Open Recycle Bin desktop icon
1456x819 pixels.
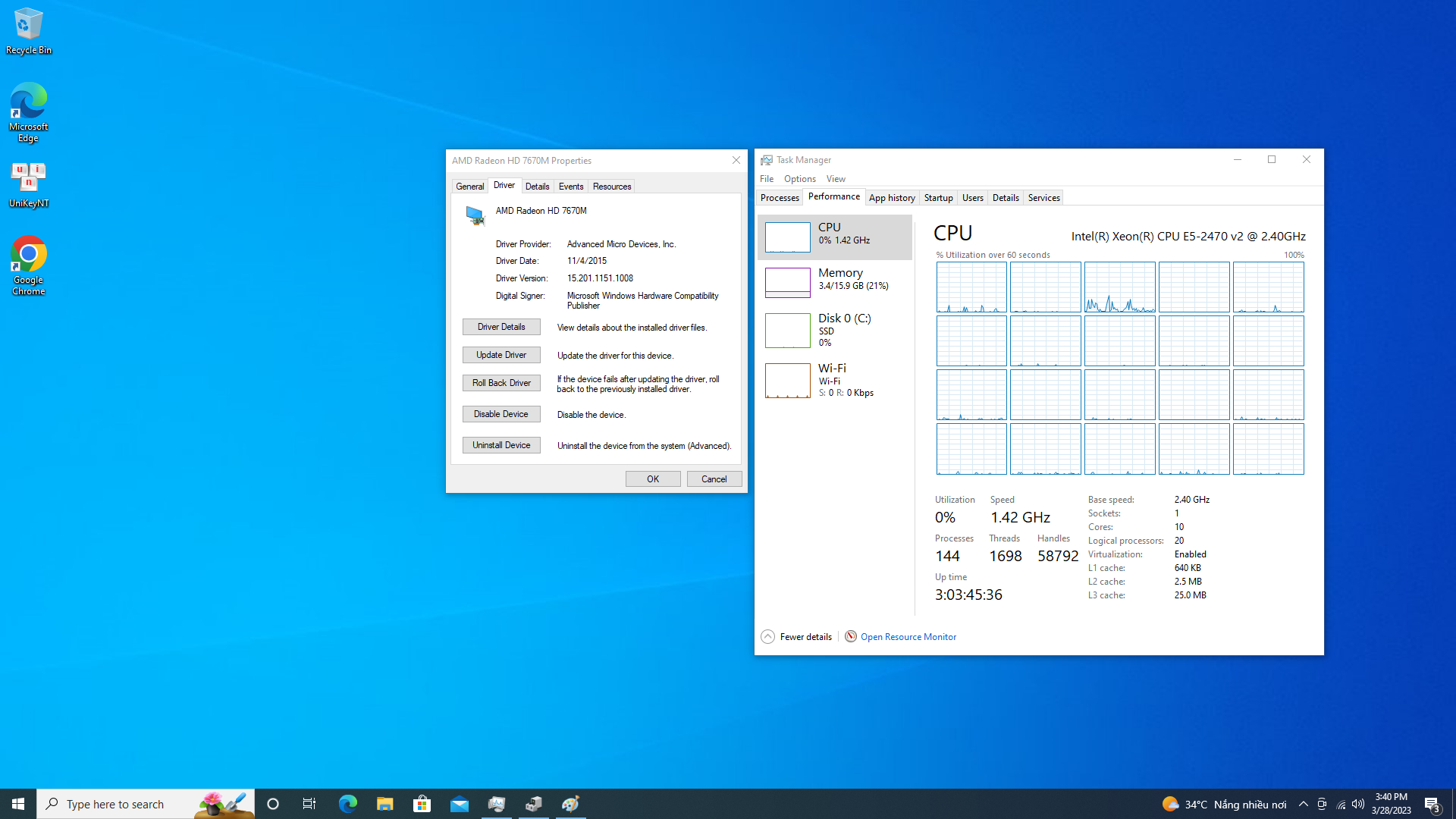click(x=29, y=31)
